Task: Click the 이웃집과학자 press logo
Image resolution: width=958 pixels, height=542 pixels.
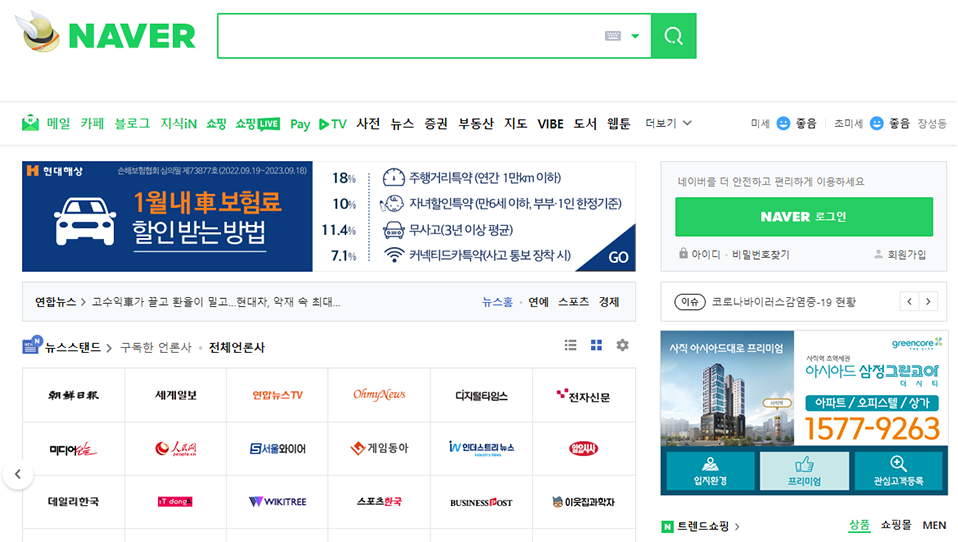Action: point(583,502)
